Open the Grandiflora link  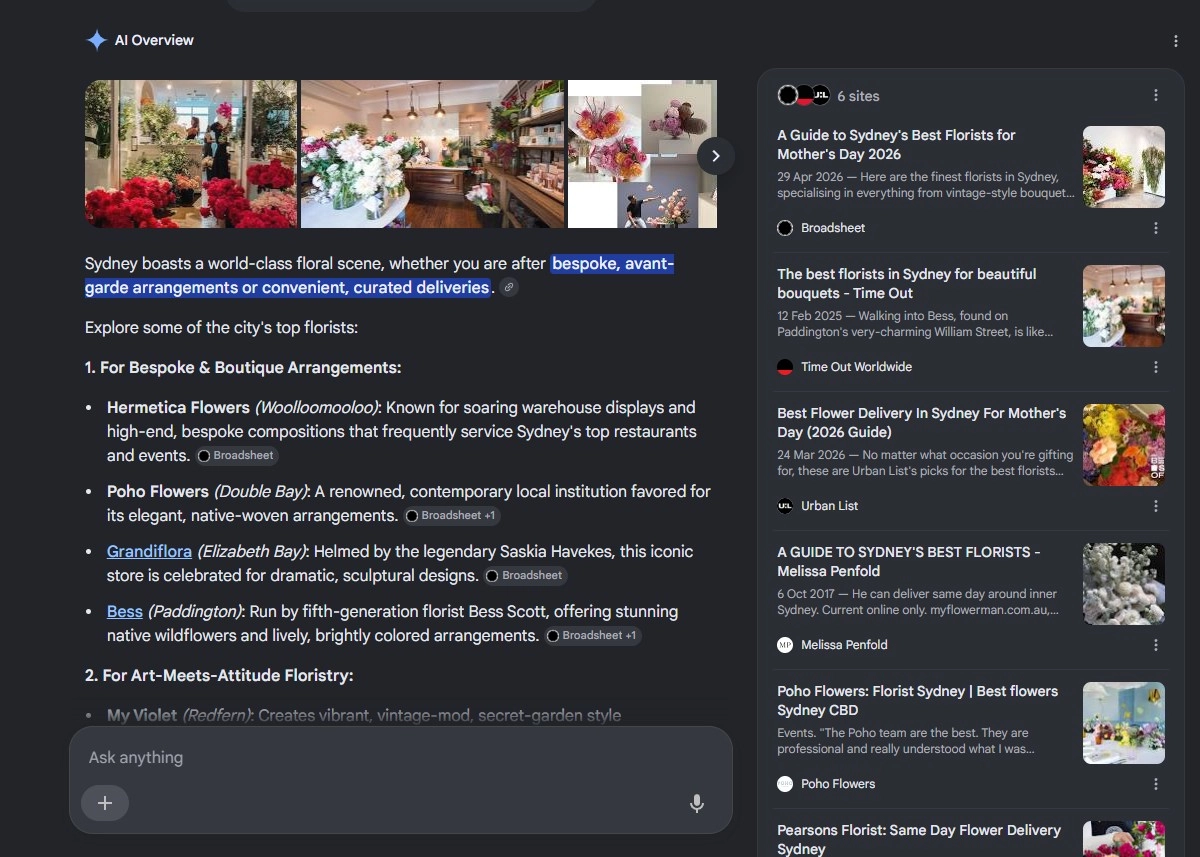point(149,552)
